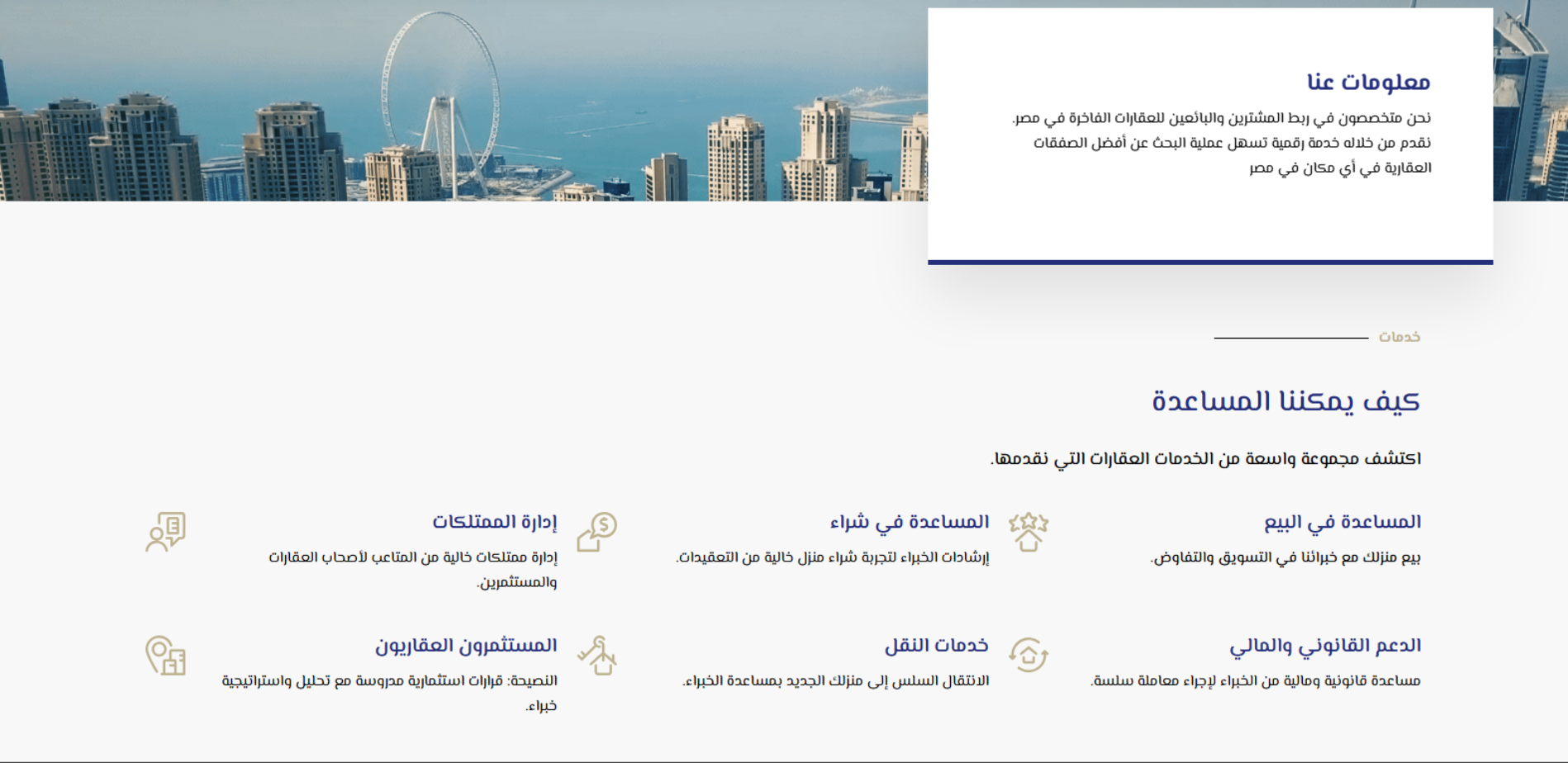Image resolution: width=1568 pixels, height=763 pixels.
Task: Click the house with circular arrows icon
Action: 1028,656
